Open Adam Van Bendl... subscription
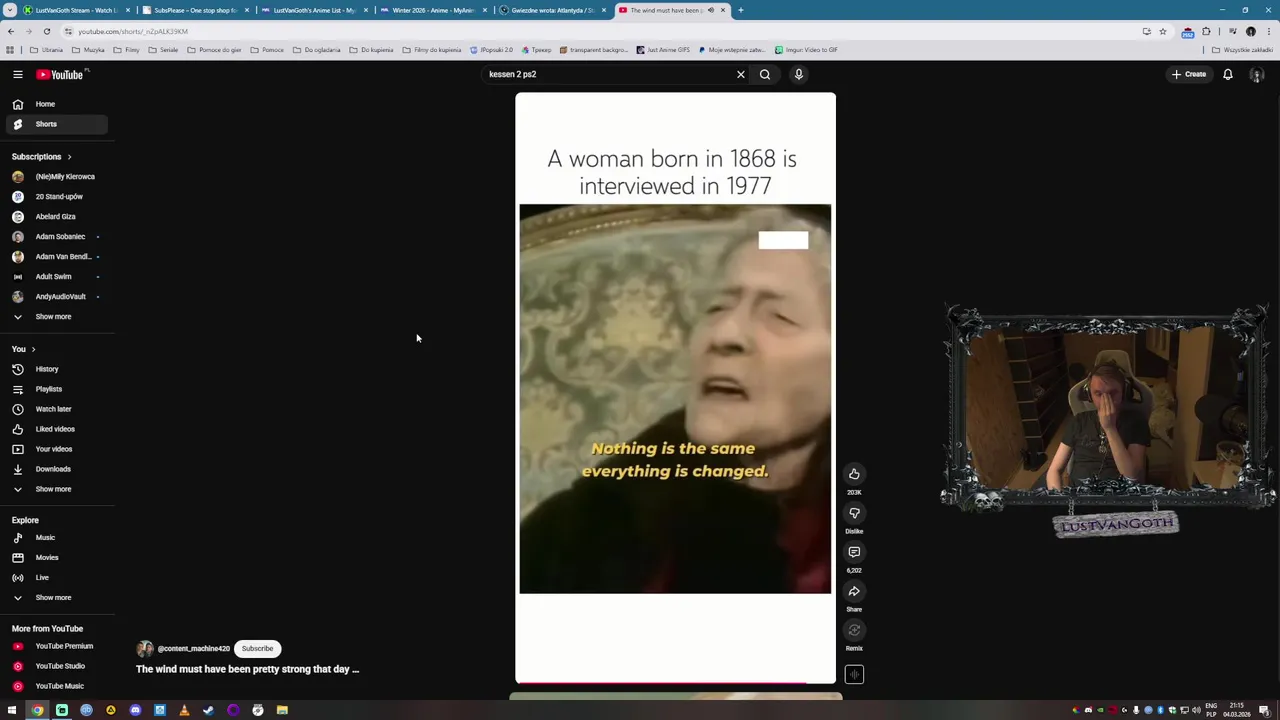1280x720 pixels. (55, 257)
